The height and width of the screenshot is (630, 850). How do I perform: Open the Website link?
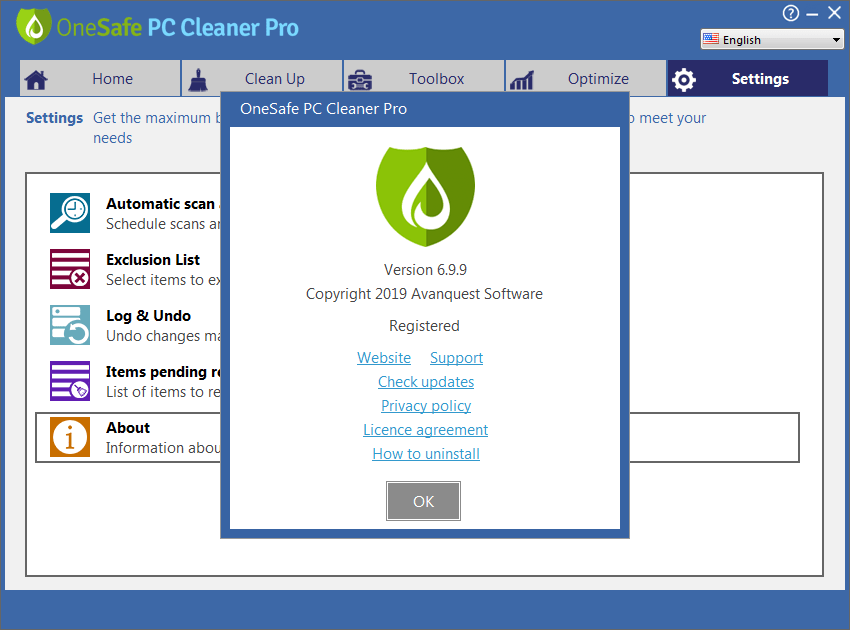[384, 358]
